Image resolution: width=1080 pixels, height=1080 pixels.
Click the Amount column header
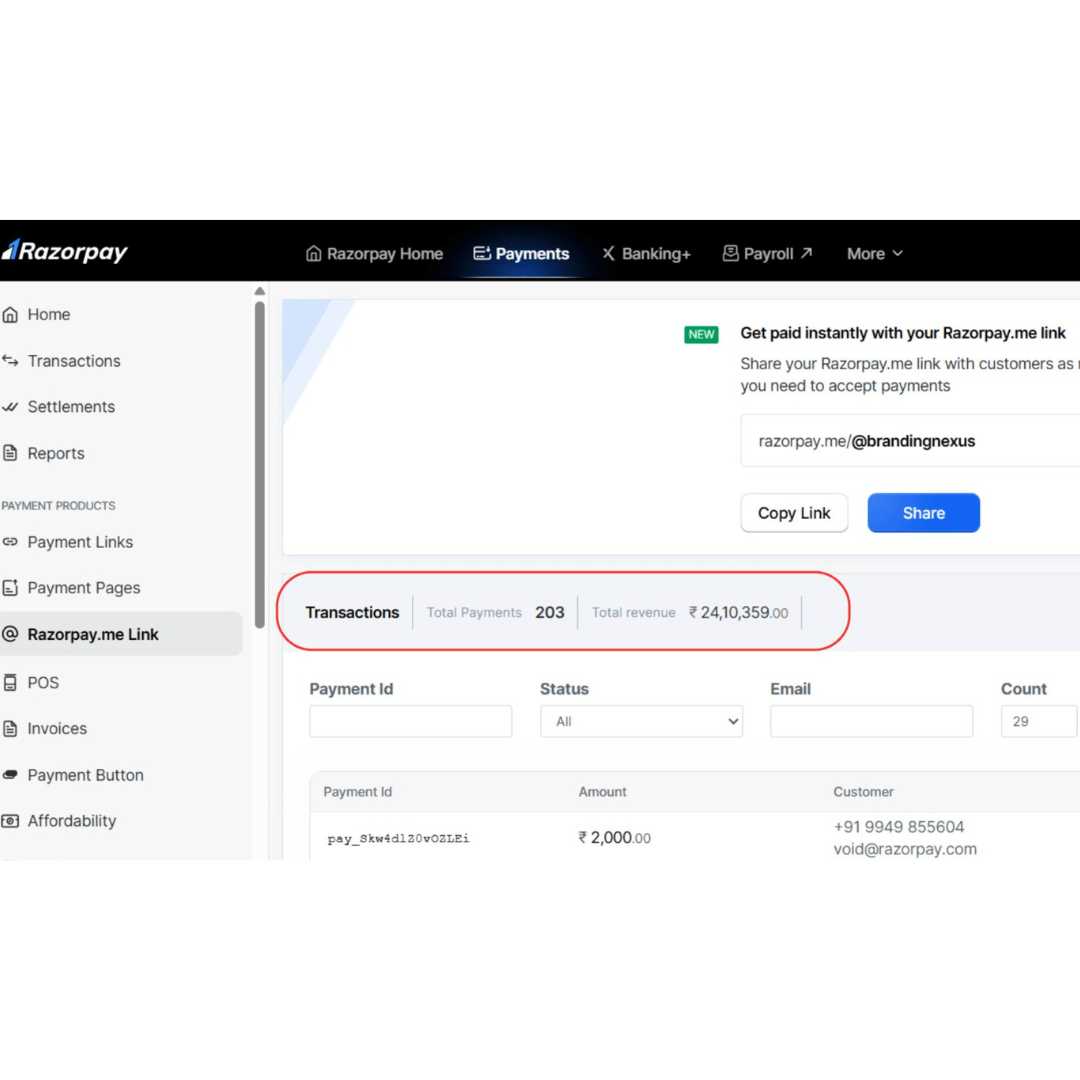pos(603,792)
